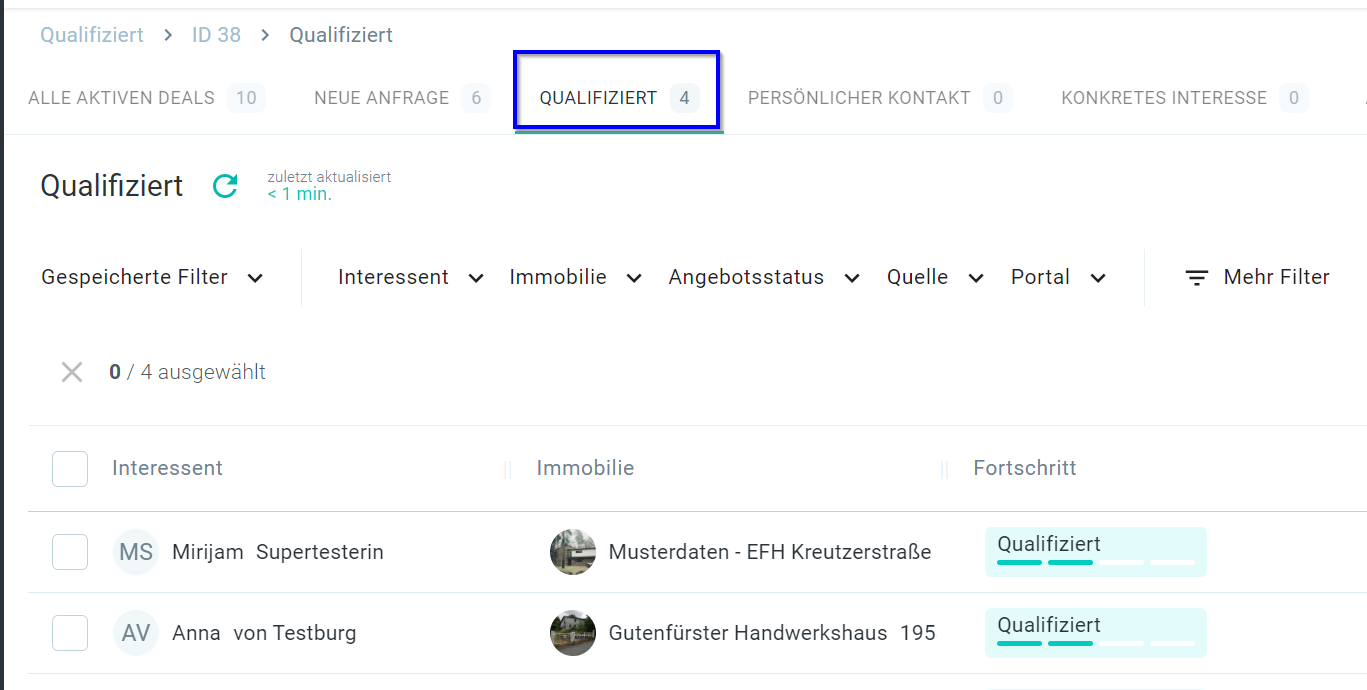Click the green refresh icon
1367x690 pixels.
click(225, 186)
